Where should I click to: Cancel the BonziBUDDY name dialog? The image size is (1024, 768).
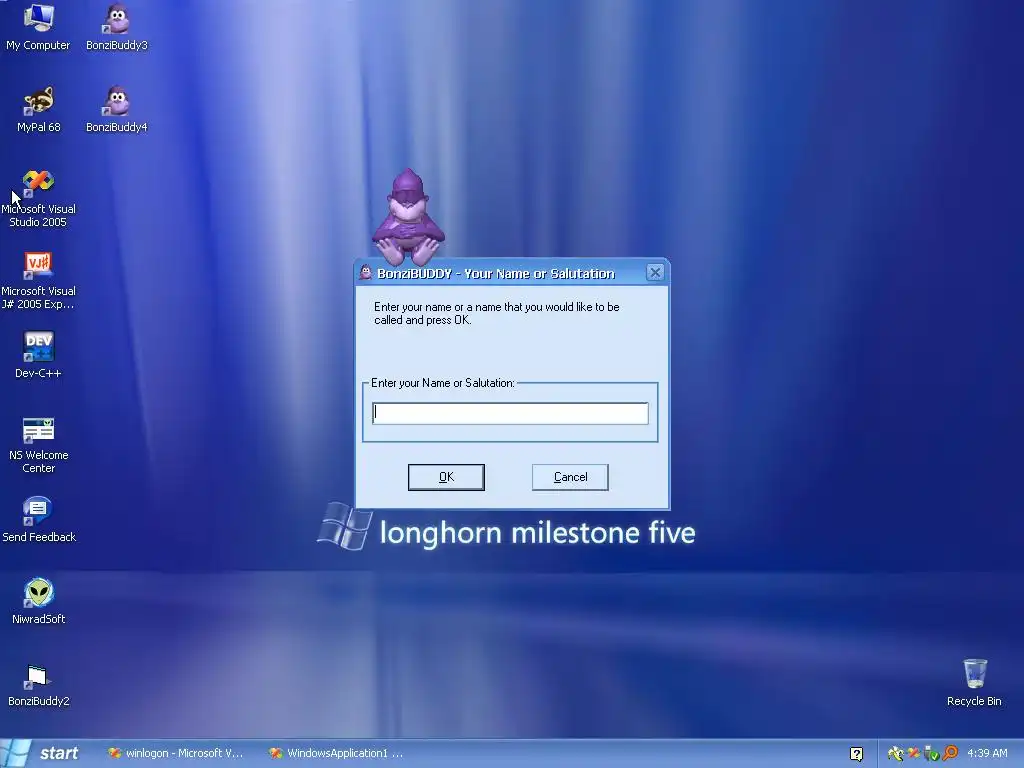point(570,477)
